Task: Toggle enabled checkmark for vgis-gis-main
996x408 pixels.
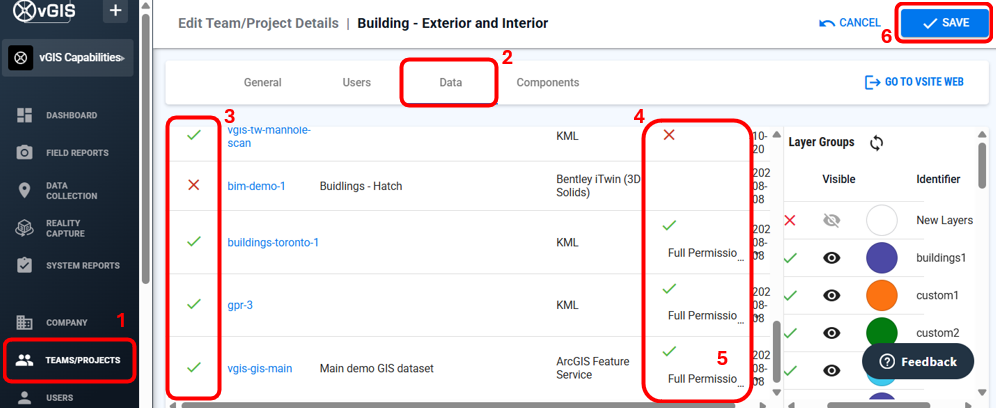Action: [x=194, y=367]
